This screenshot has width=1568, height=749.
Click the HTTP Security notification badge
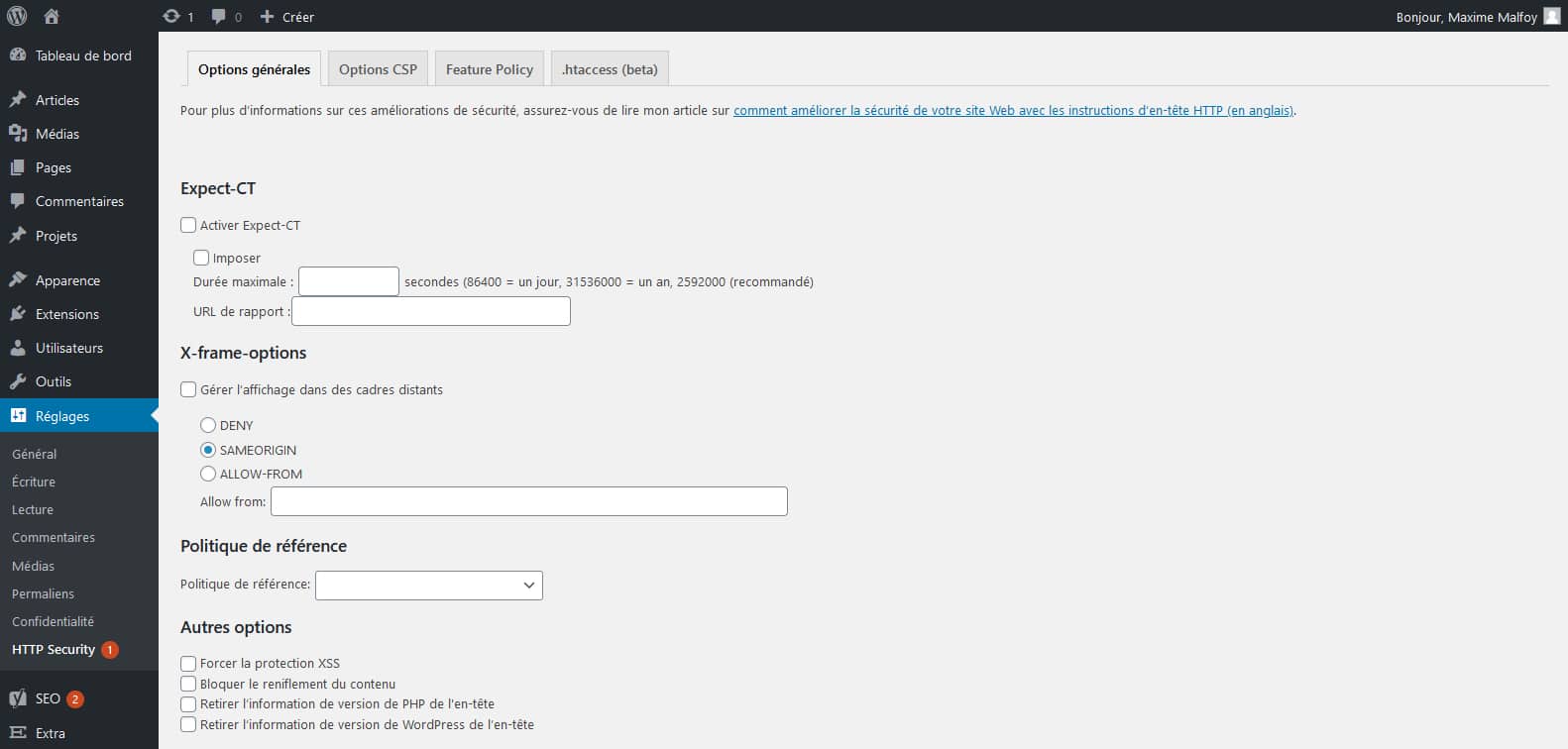pyautogui.click(x=110, y=650)
